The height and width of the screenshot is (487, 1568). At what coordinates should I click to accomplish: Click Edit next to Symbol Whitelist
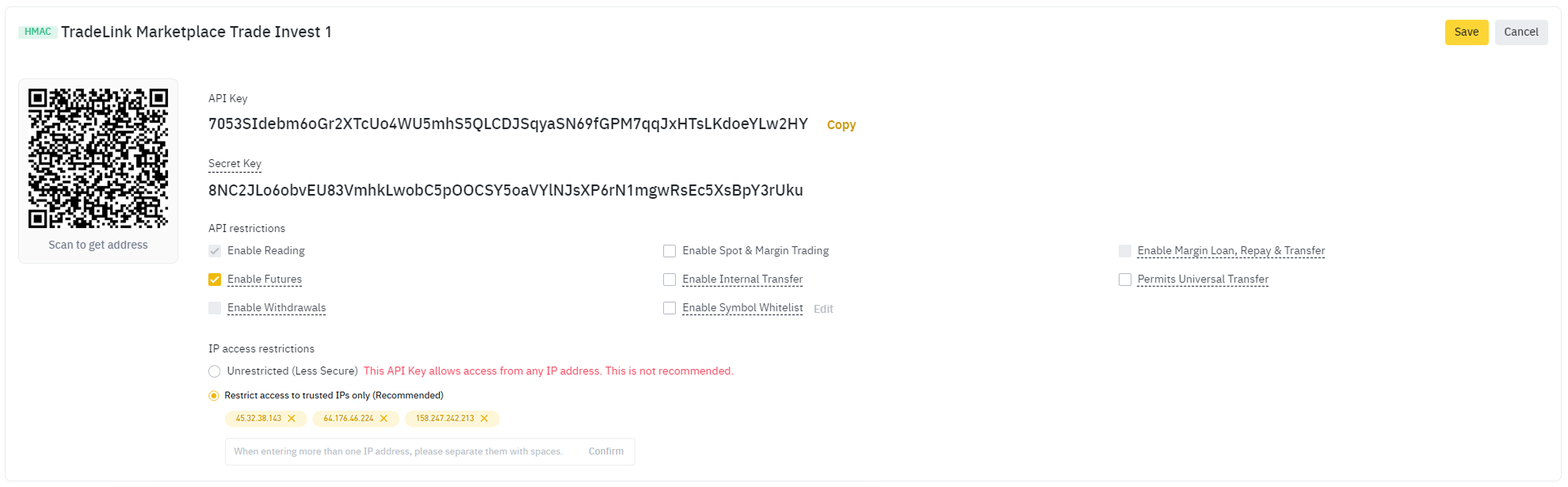823,309
